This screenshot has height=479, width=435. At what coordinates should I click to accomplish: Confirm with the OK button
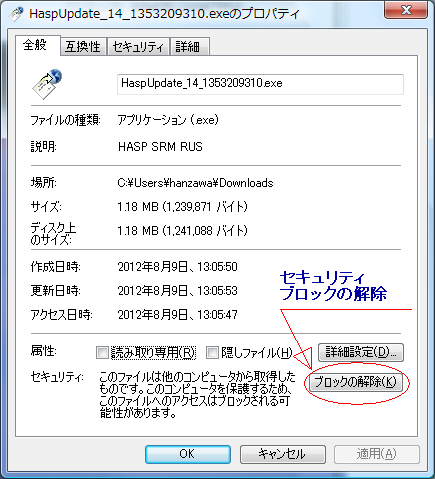(x=188, y=454)
